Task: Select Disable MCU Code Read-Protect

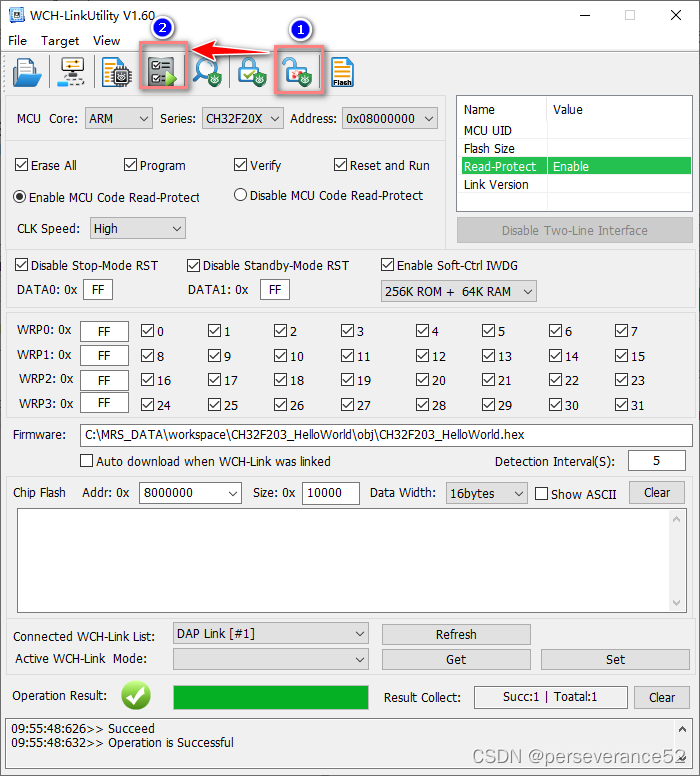Action: pyautogui.click(x=240, y=195)
